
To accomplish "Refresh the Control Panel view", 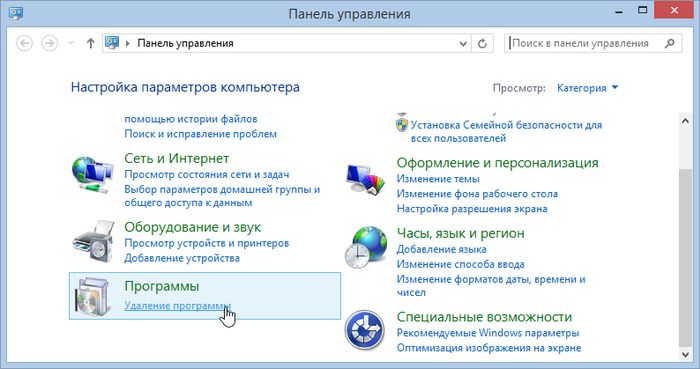I will pyautogui.click(x=482, y=44).
